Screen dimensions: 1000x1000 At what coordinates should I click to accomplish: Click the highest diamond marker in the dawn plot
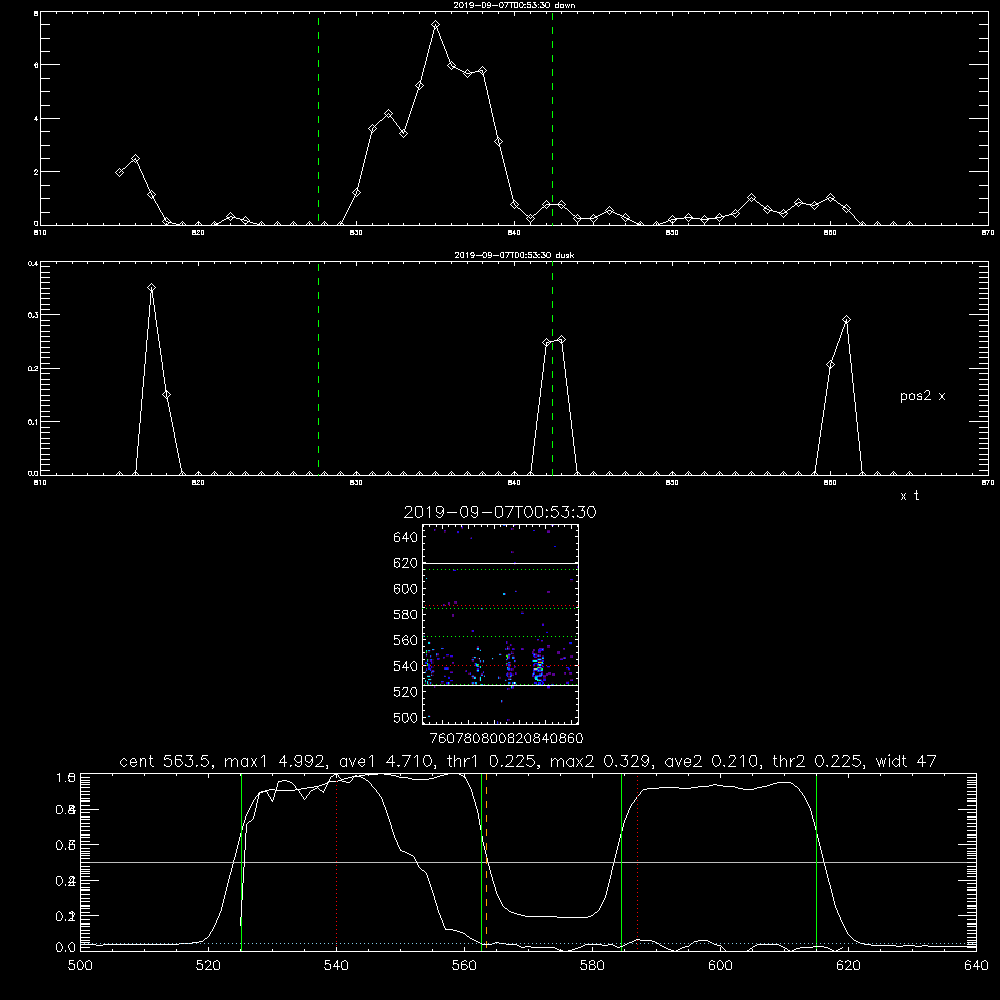[x=436, y=24]
